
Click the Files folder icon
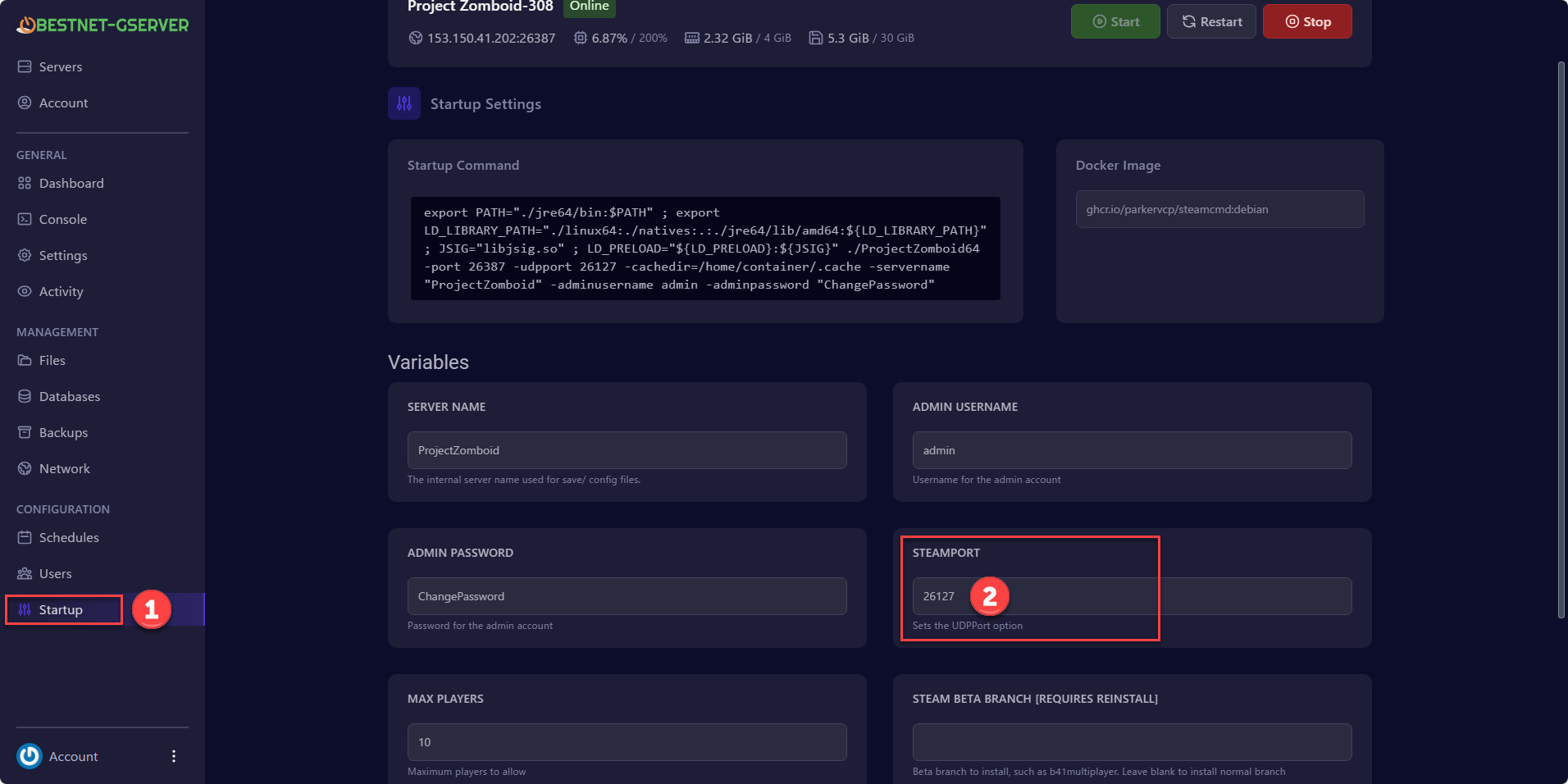click(25, 360)
